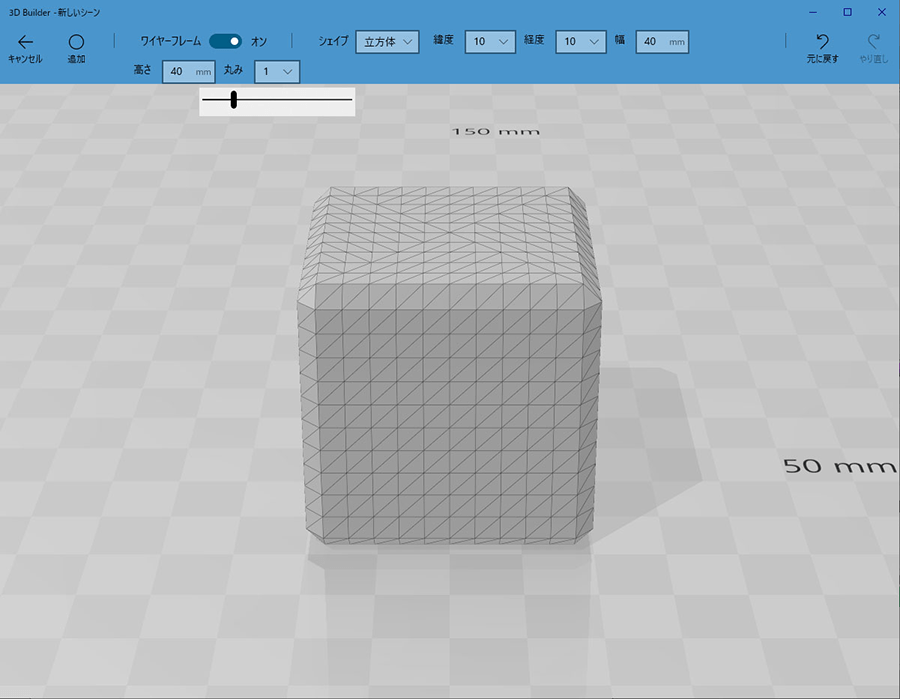Toggle the wireframe (ワイヤーフレーム) switch
The width and height of the screenshot is (900, 699).
[225, 41]
